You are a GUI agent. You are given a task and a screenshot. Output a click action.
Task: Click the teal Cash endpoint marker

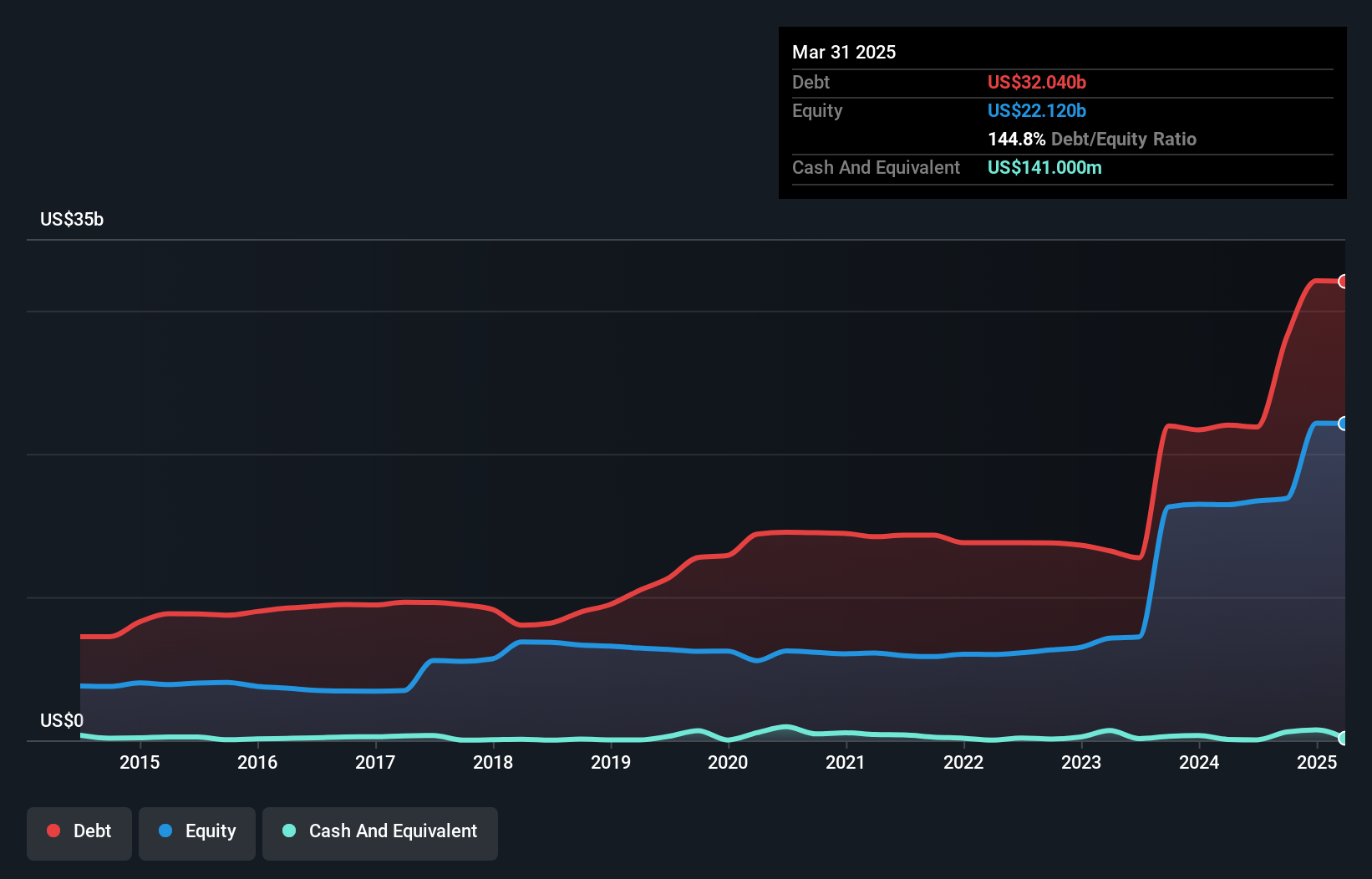click(x=1343, y=738)
